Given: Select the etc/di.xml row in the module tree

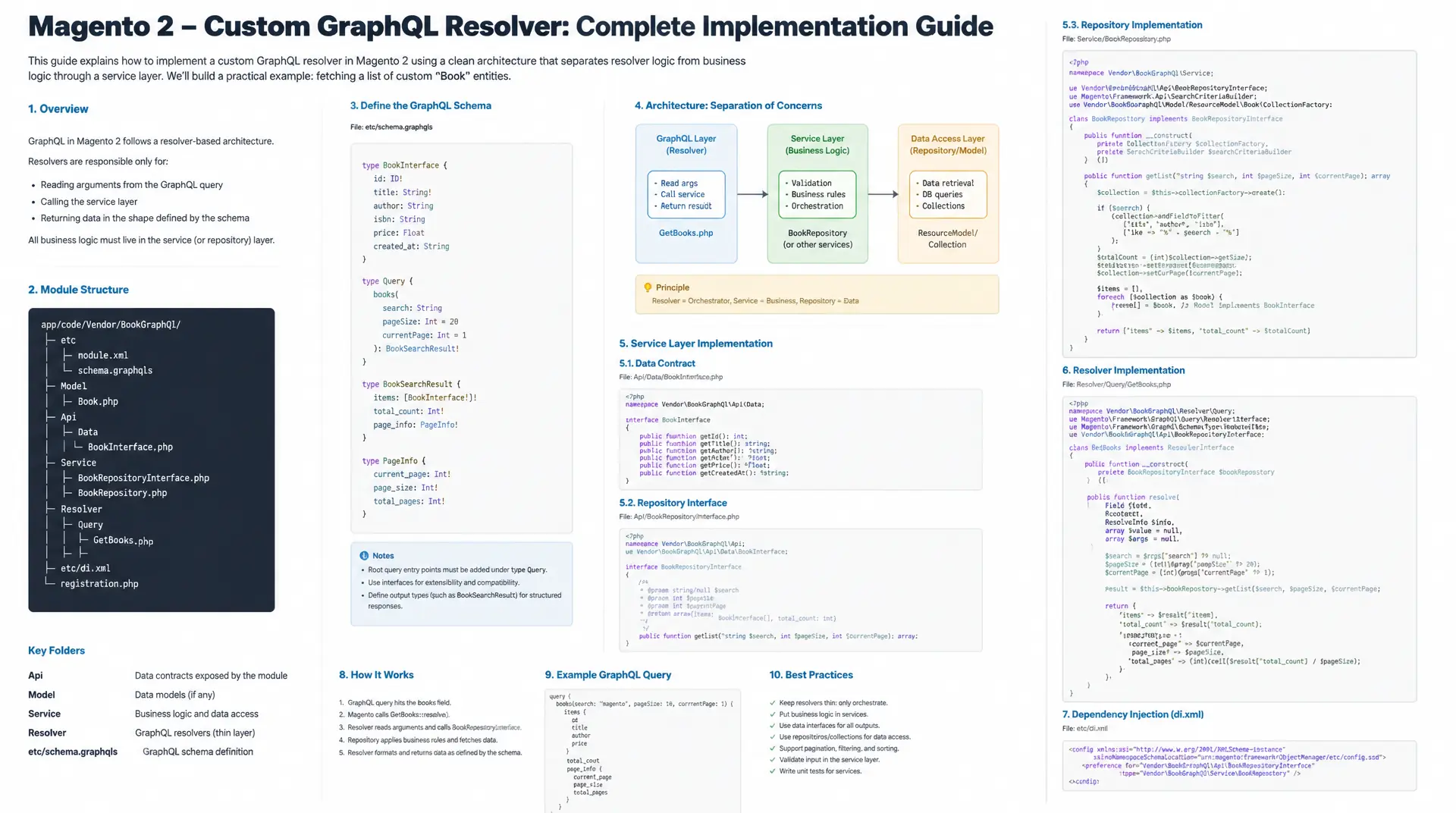Looking at the screenshot, I should point(85,569).
